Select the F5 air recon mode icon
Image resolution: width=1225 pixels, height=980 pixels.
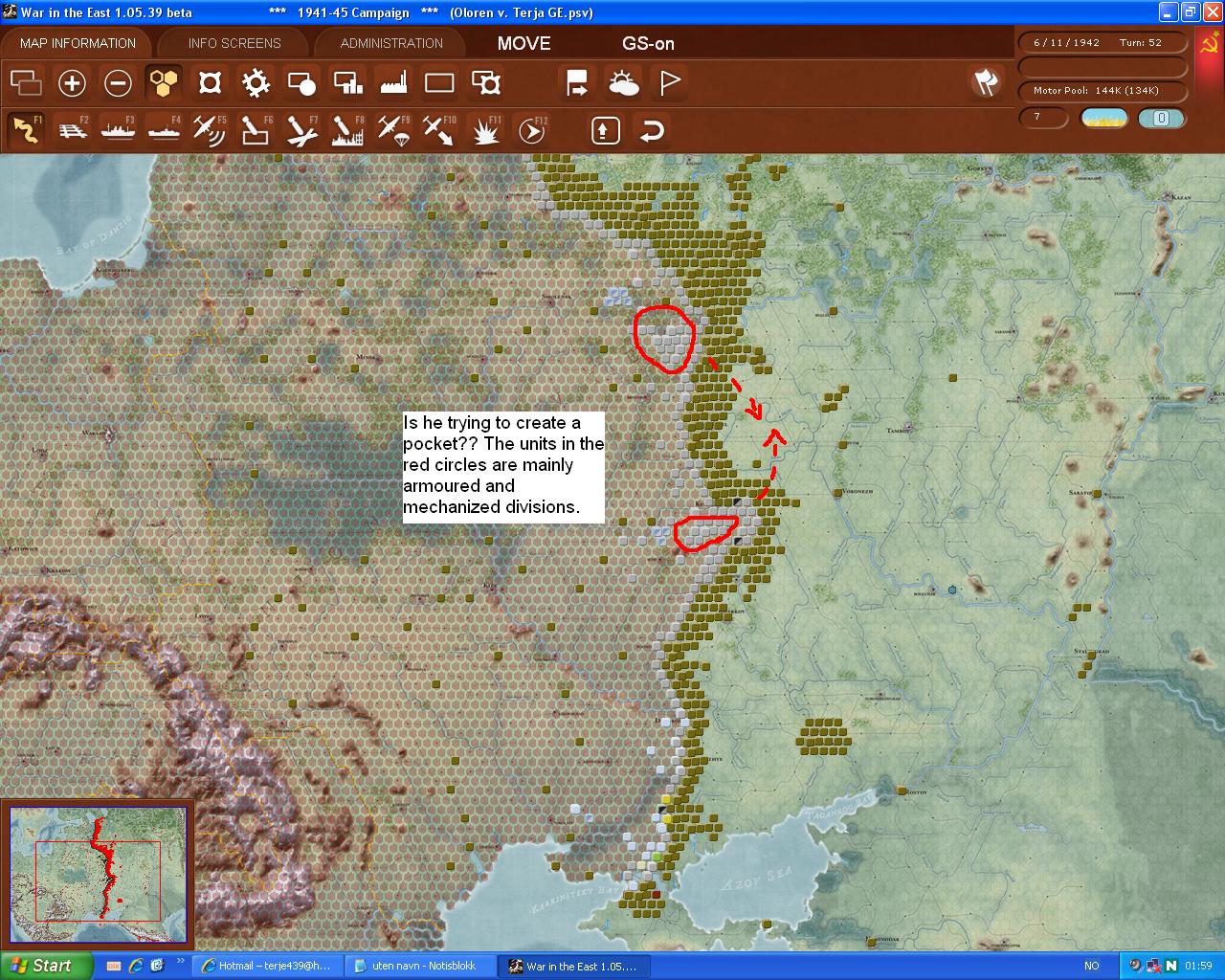coord(210,130)
